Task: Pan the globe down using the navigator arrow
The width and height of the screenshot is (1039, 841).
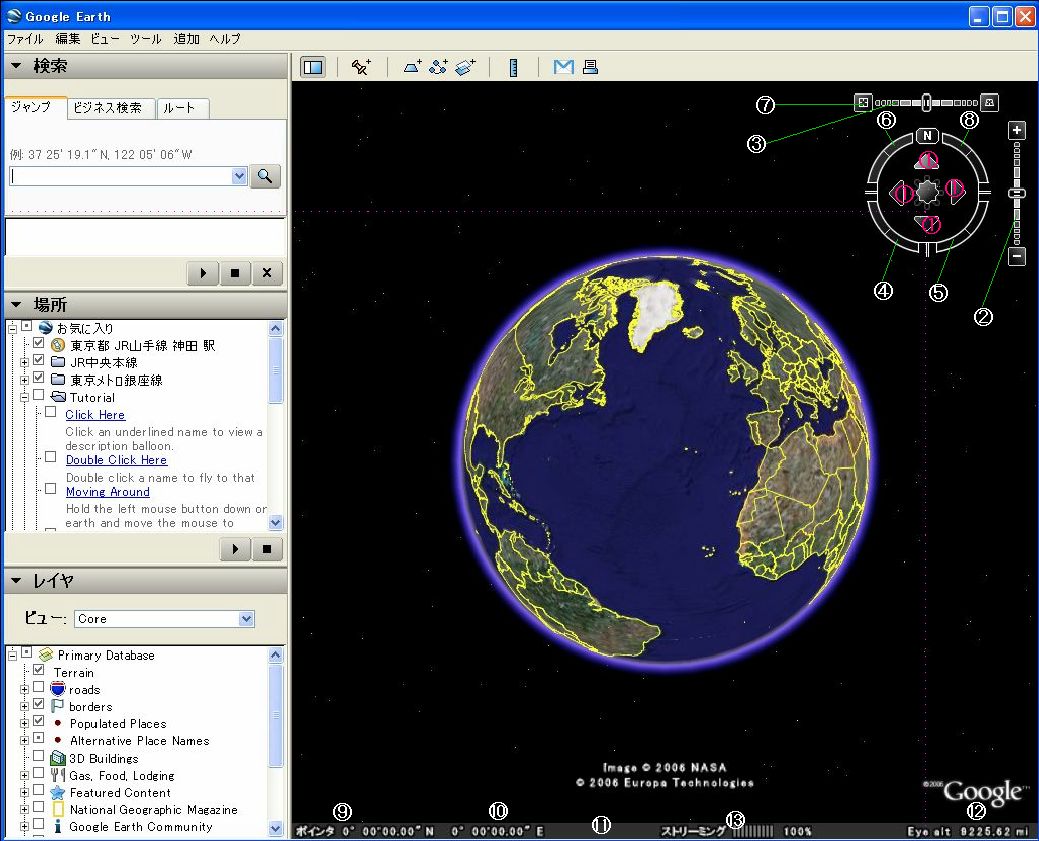Action: tap(928, 223)
